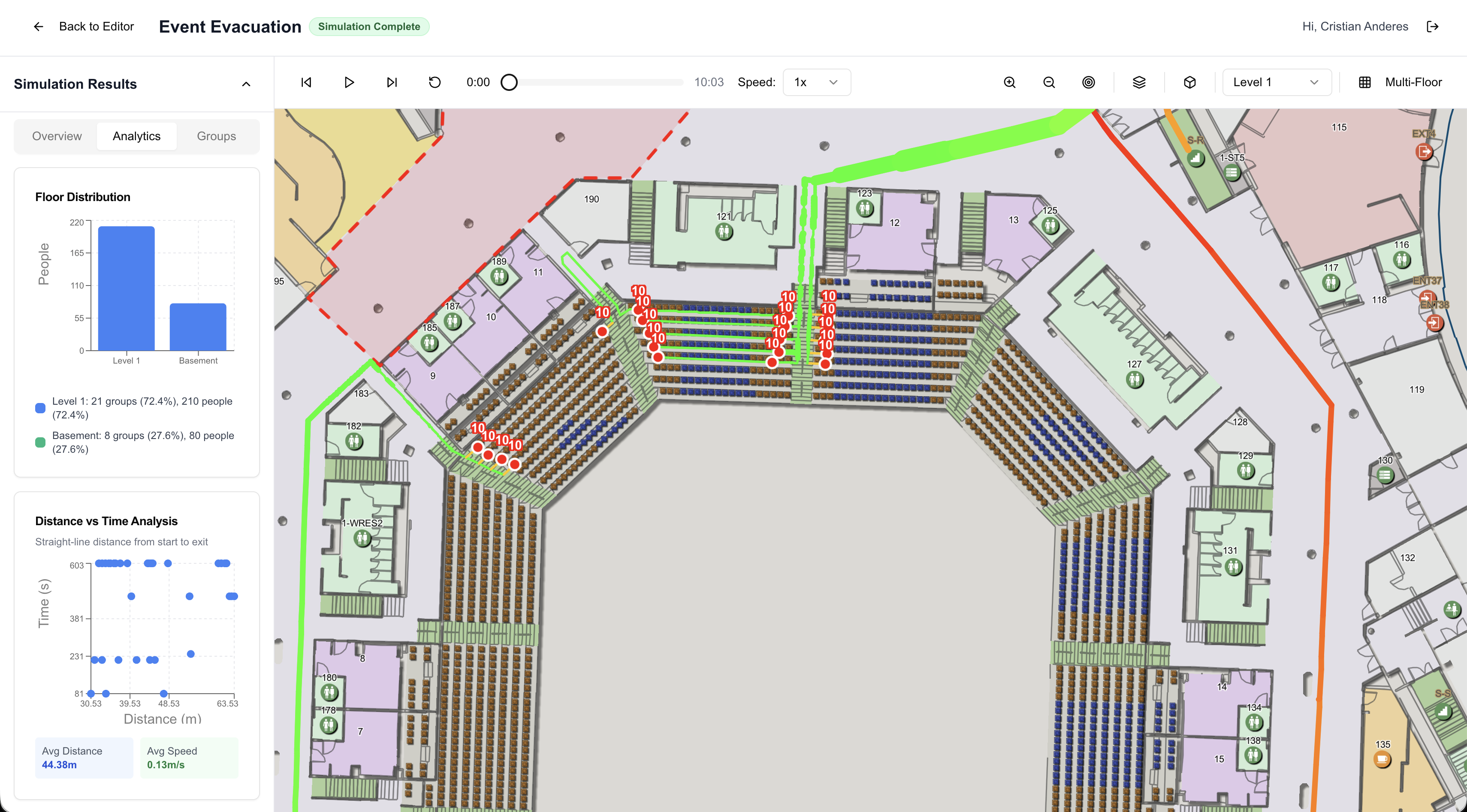This screenshot has width=1467, height=812.
Task: Click the 1-ST5 marker icon
Action: [x=1232, y=172]
